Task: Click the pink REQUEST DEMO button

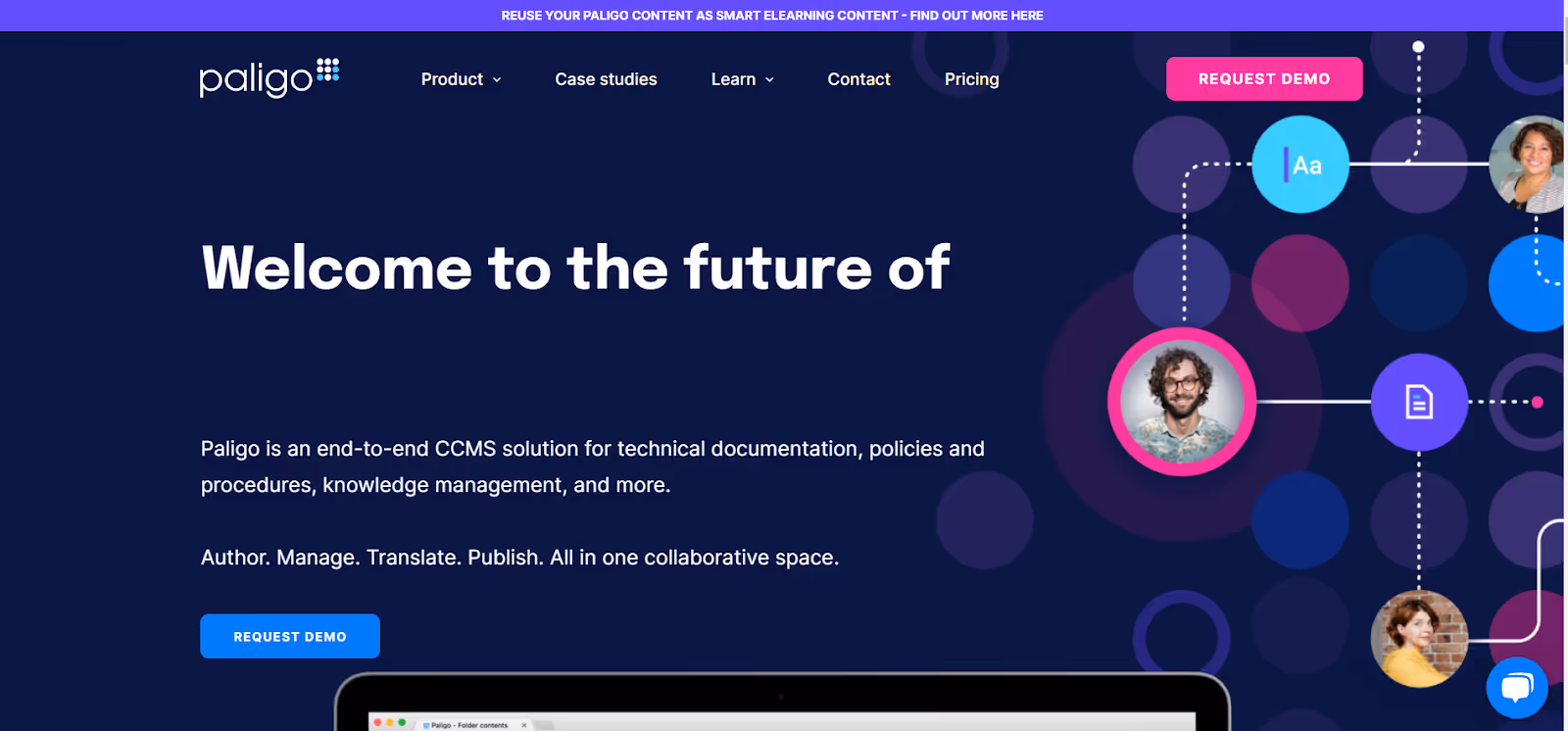Action: (1264, 78)
